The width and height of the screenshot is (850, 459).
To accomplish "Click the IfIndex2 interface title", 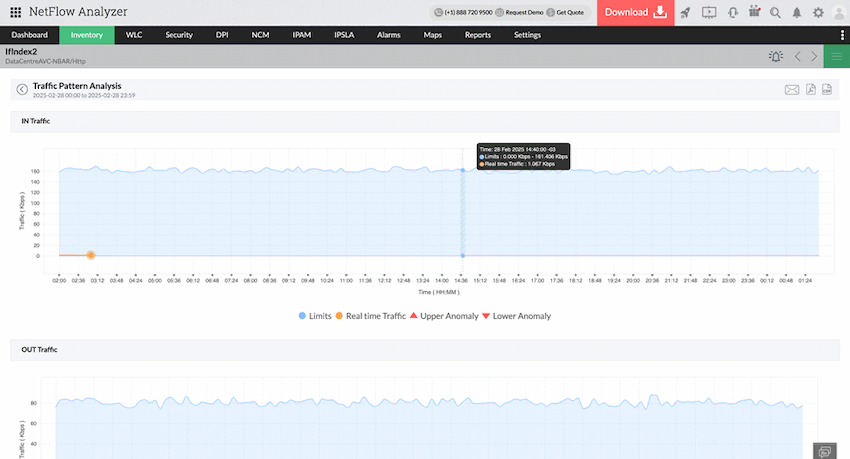I will pyautogui.click(x=21, y=51).
